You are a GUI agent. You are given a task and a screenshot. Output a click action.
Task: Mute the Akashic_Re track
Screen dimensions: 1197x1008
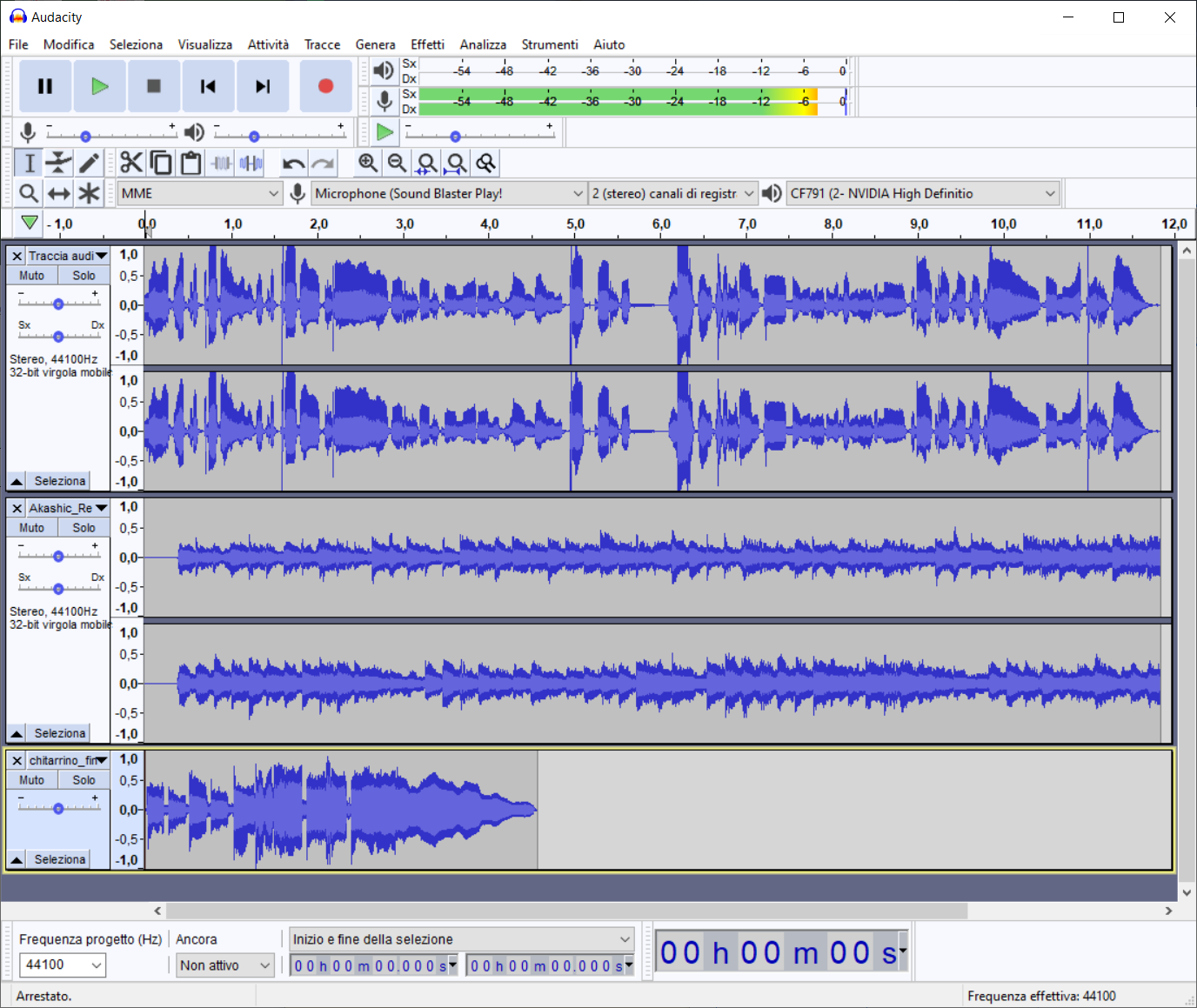pos(32,528)
